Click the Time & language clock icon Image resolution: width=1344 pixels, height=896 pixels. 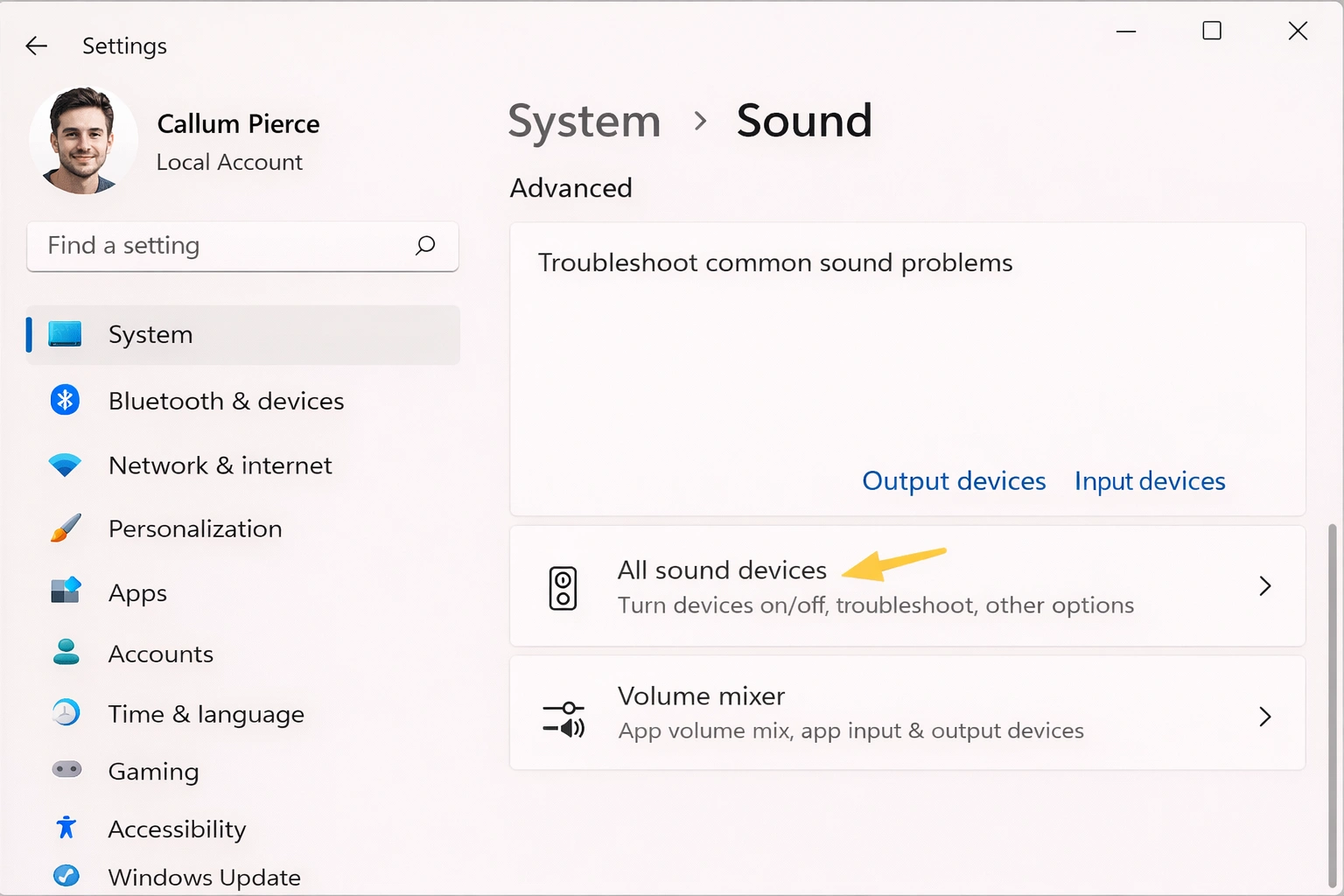tap(65, 713)
